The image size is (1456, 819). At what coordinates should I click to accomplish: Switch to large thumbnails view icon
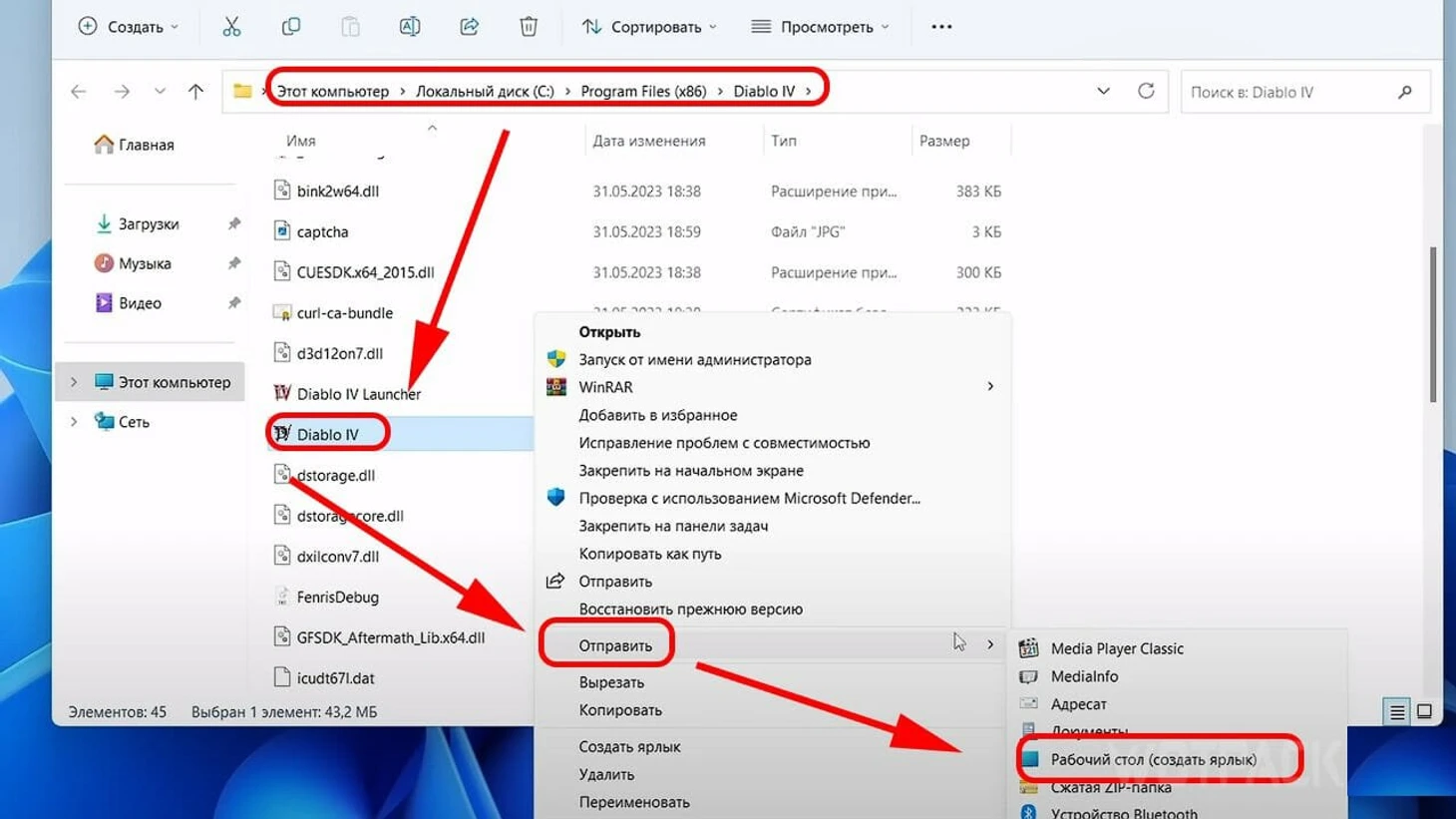pyautogui.click(x=1424, y=711)
